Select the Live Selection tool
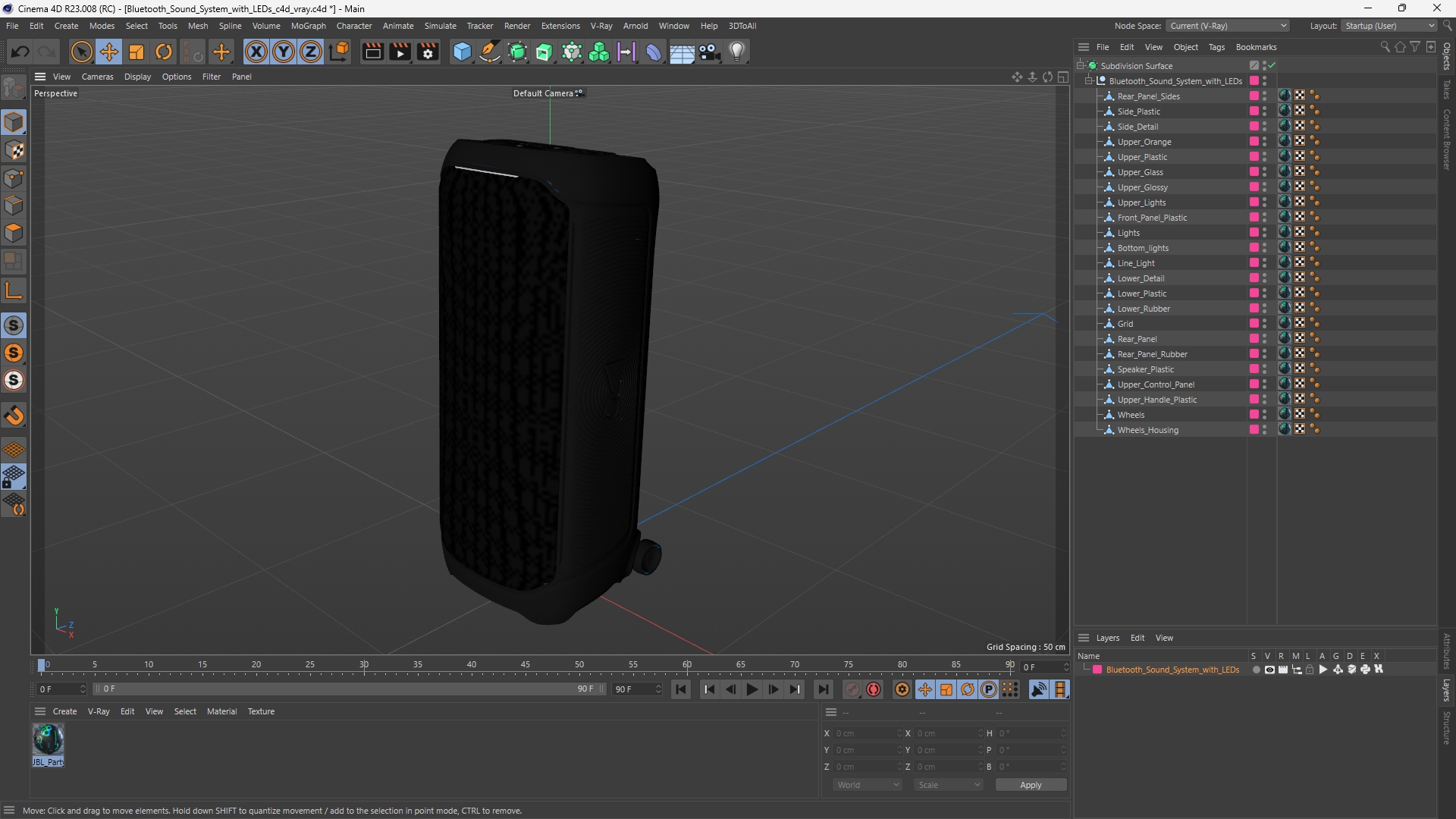The width and height of the screenshot is (1456, 819). pyautogui.click(x=81, y=52)
